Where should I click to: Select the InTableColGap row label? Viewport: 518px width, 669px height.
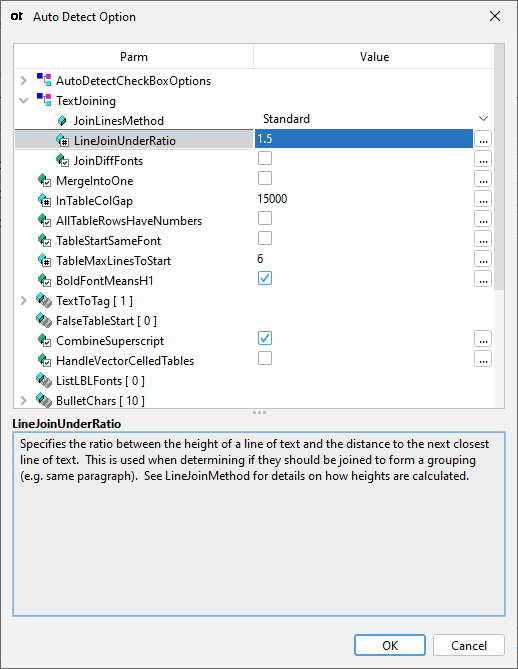click(x=94, y=201)
